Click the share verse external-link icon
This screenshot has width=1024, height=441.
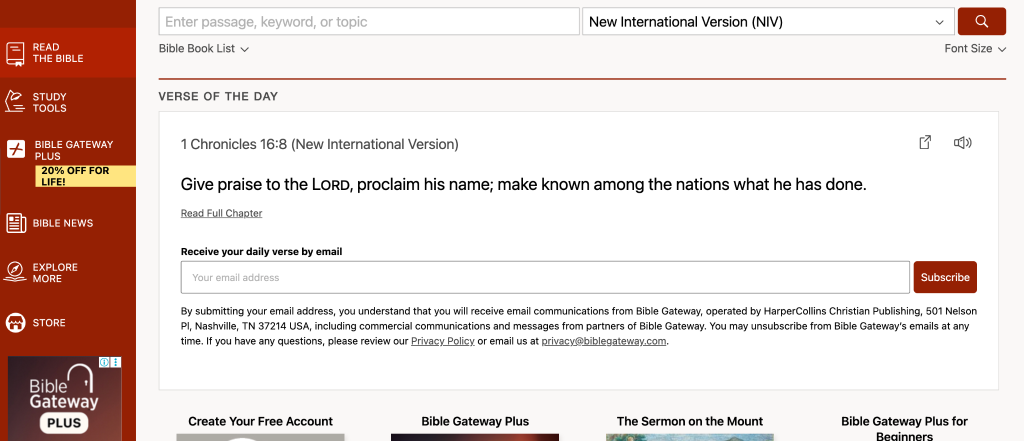point(925,143)
